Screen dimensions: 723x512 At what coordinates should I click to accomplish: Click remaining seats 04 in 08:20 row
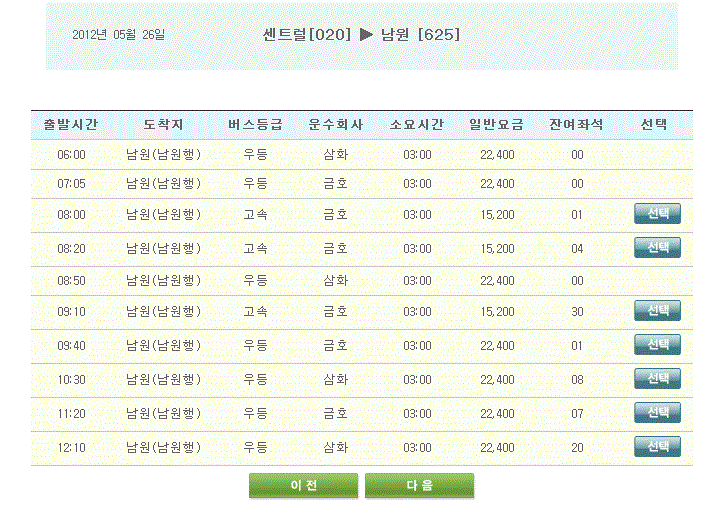(577, 249)
